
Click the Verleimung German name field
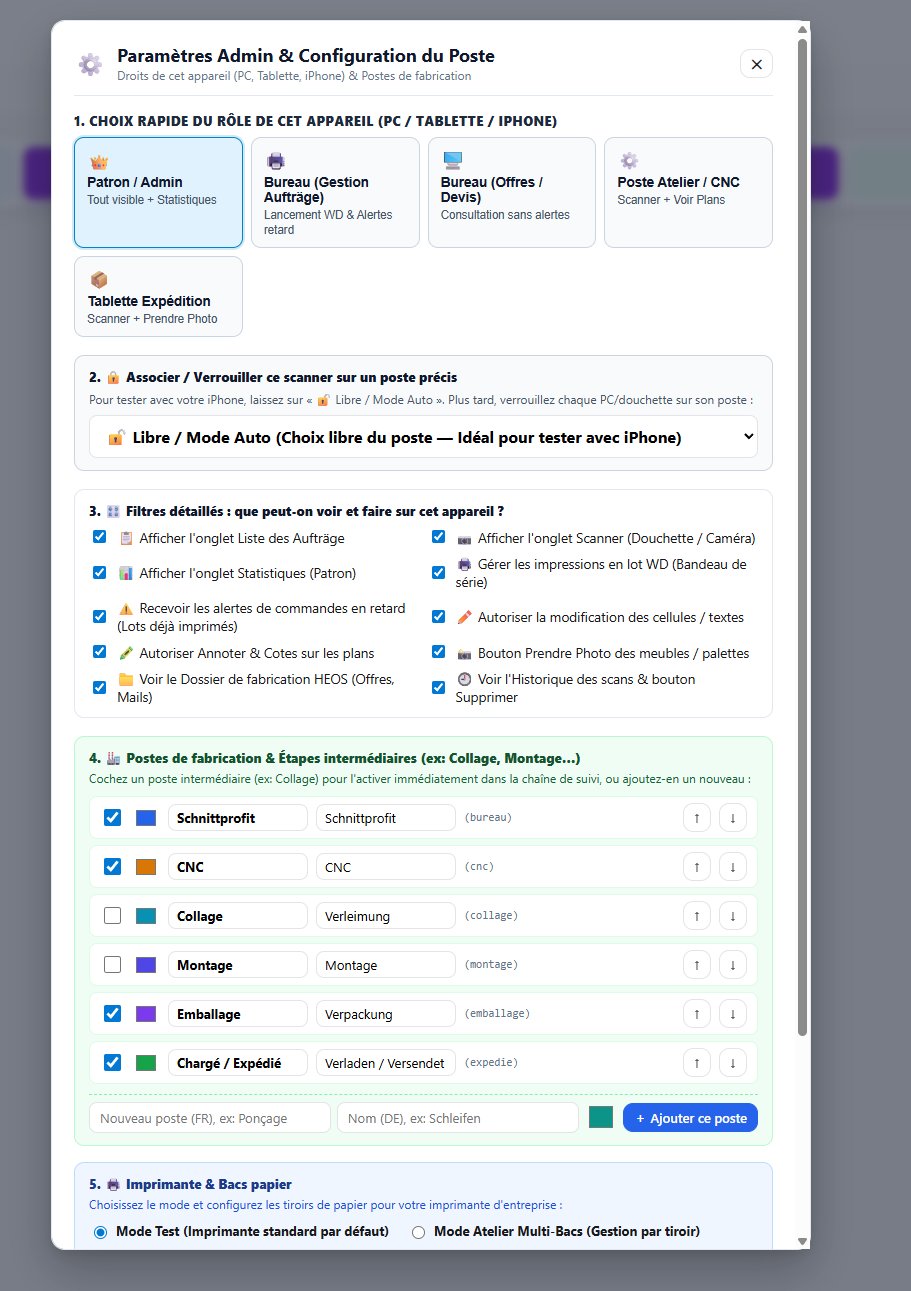[386, 916]
